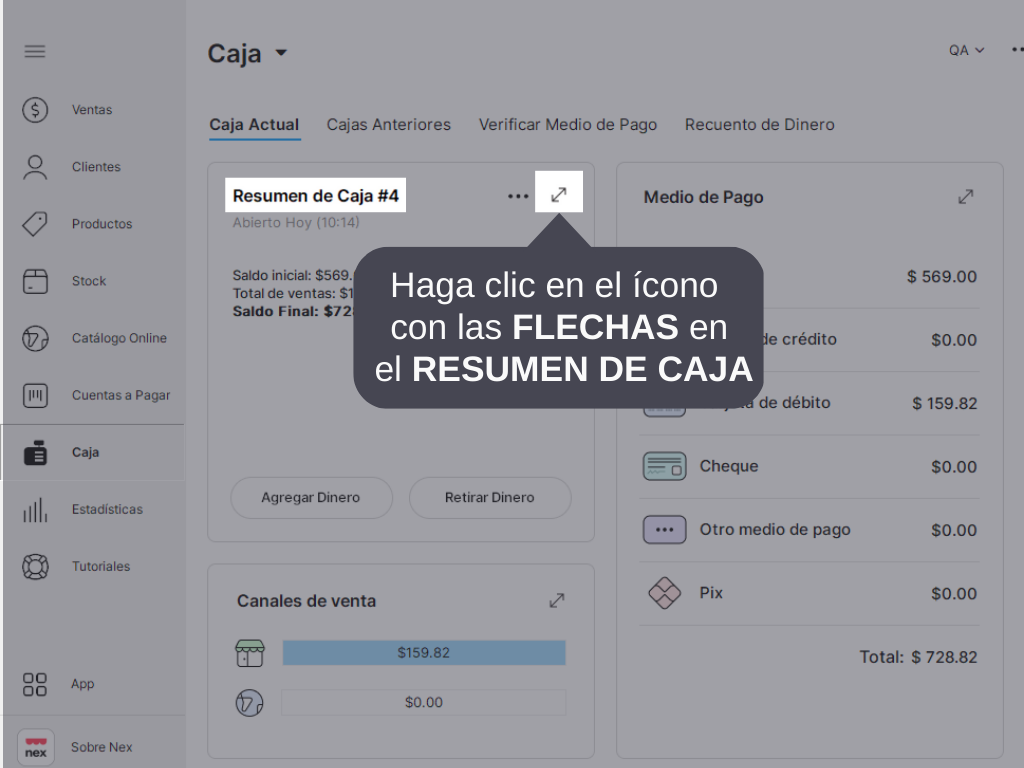
Task: Click the $159.82 store sales bar
Action: click(x=423, y=653)
